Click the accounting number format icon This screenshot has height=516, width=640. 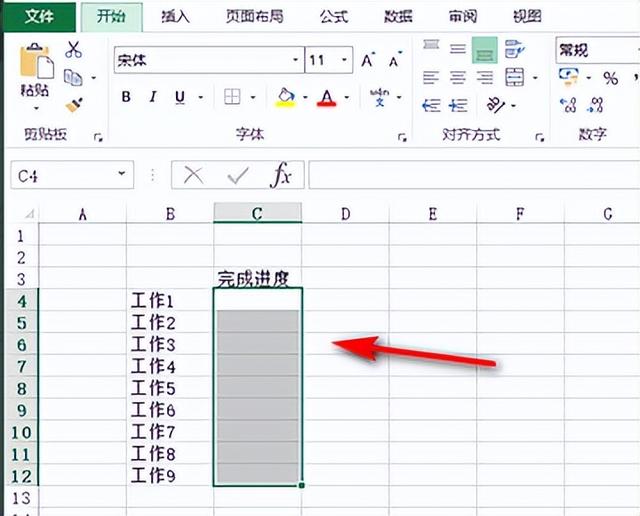569,77
